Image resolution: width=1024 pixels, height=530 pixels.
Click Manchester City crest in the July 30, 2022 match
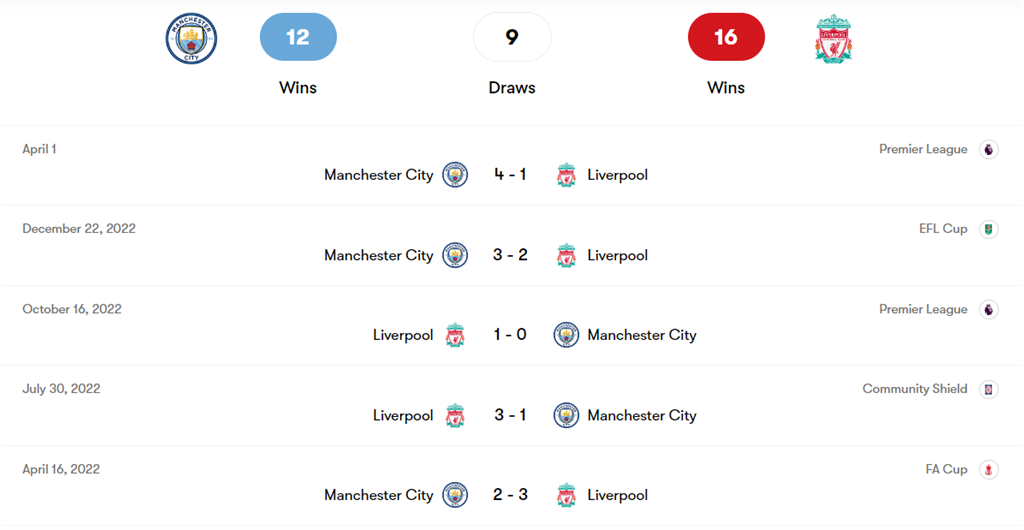(x=566, y=415)
